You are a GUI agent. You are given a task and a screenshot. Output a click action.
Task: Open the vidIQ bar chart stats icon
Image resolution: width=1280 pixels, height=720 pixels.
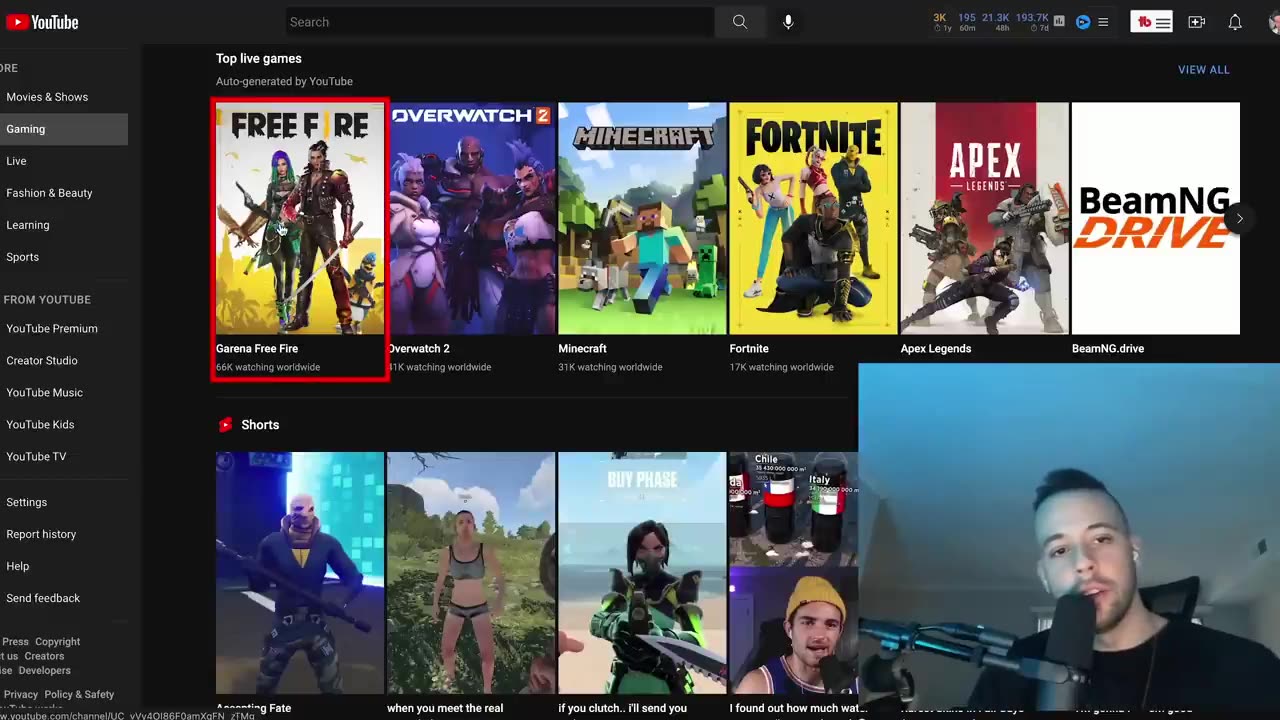point(1059,21)
